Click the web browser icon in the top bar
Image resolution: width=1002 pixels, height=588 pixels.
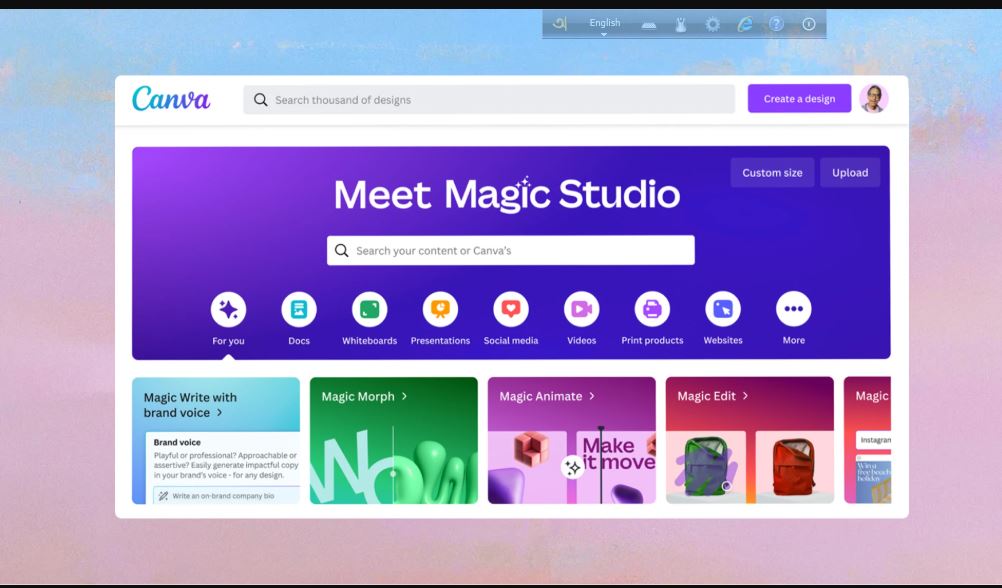click(744, 24)
